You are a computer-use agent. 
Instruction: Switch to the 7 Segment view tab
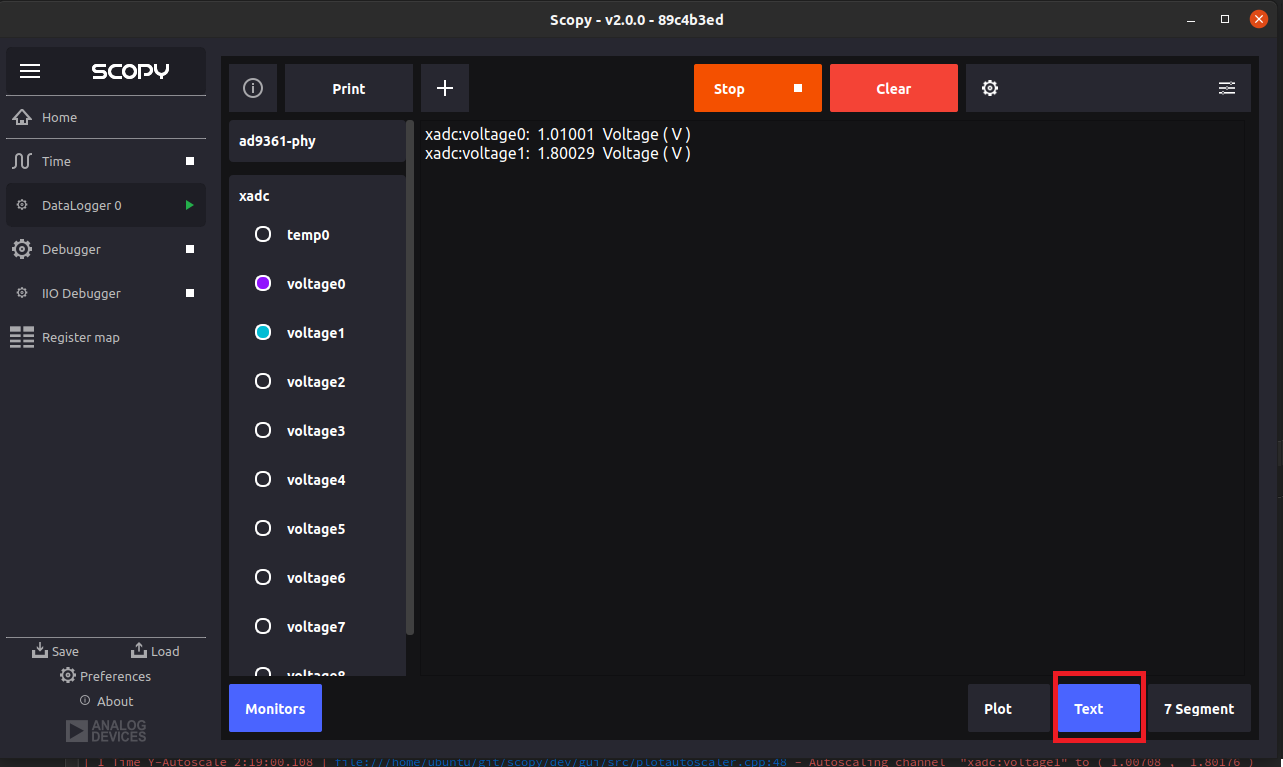(x=1199, y=709)
